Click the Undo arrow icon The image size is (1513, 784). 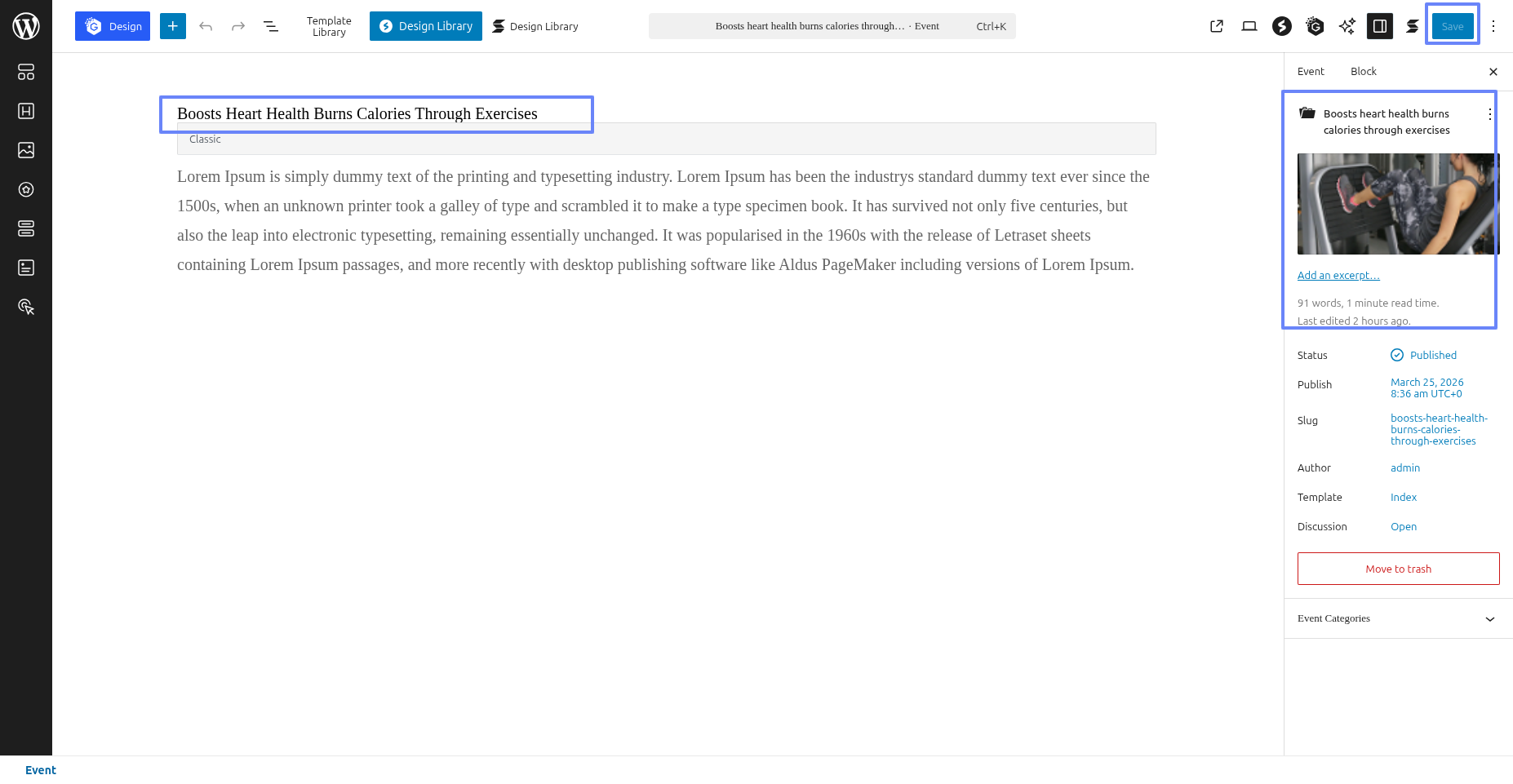tap(206, 26)
